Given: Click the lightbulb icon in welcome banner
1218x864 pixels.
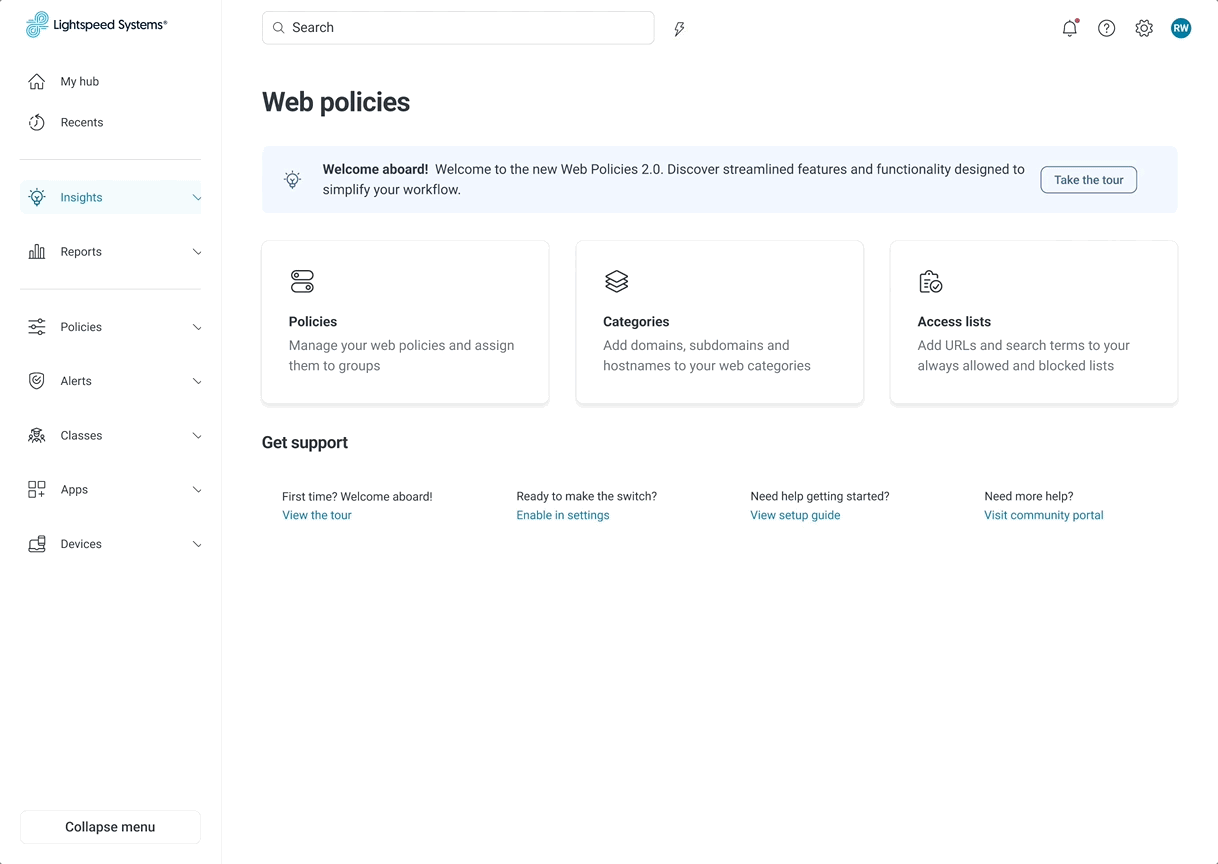Looking at the screenshot, I should pyautogui.click(x=292, y=180).
